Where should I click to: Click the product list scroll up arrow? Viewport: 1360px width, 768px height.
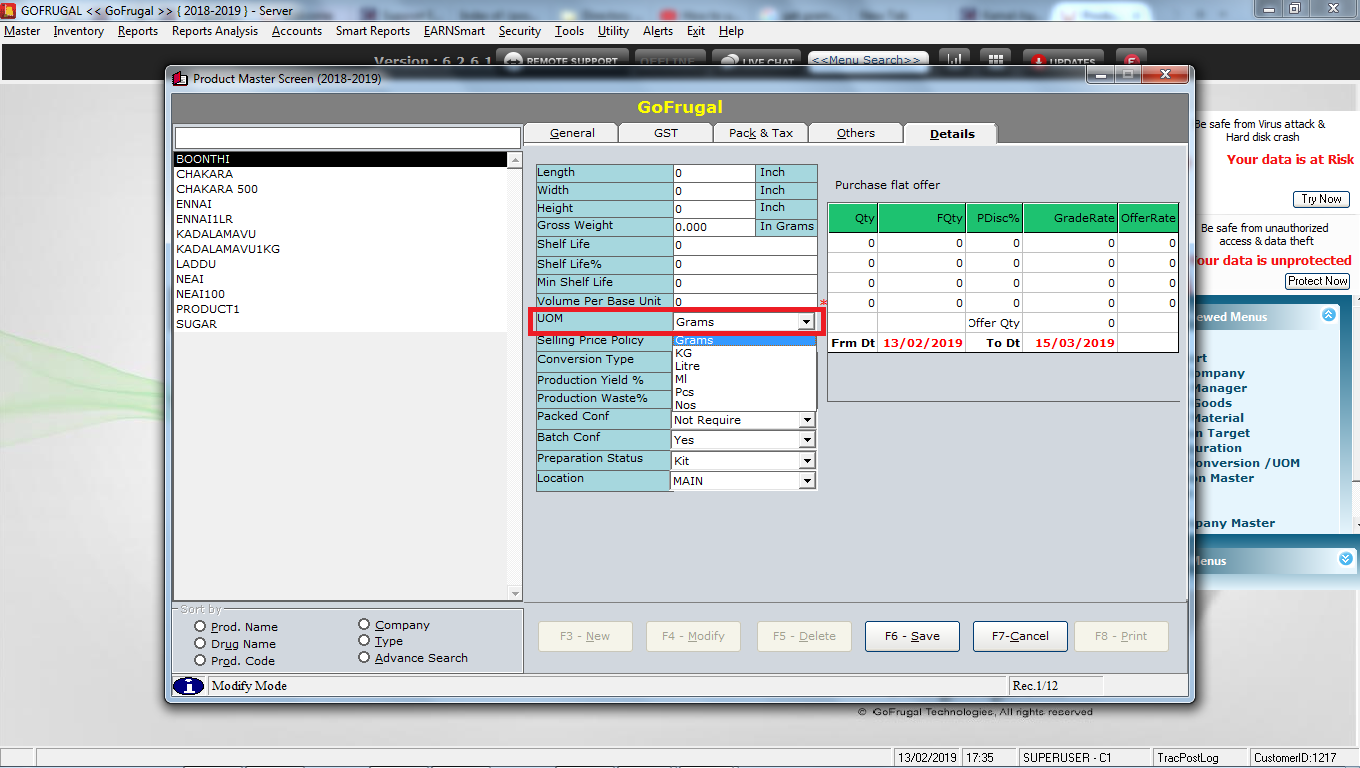click(515, 160)
